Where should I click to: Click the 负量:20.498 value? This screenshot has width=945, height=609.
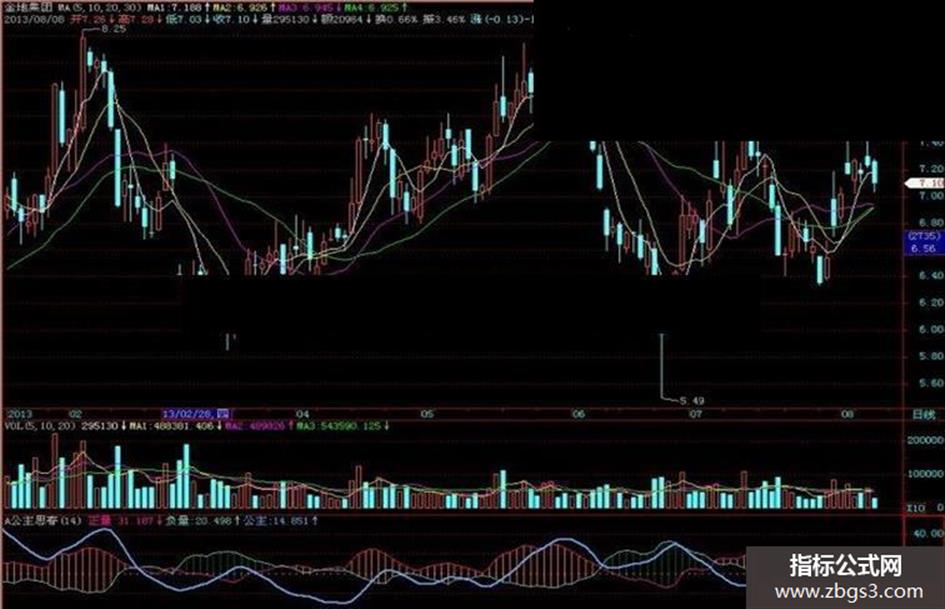tap(198, 520)
